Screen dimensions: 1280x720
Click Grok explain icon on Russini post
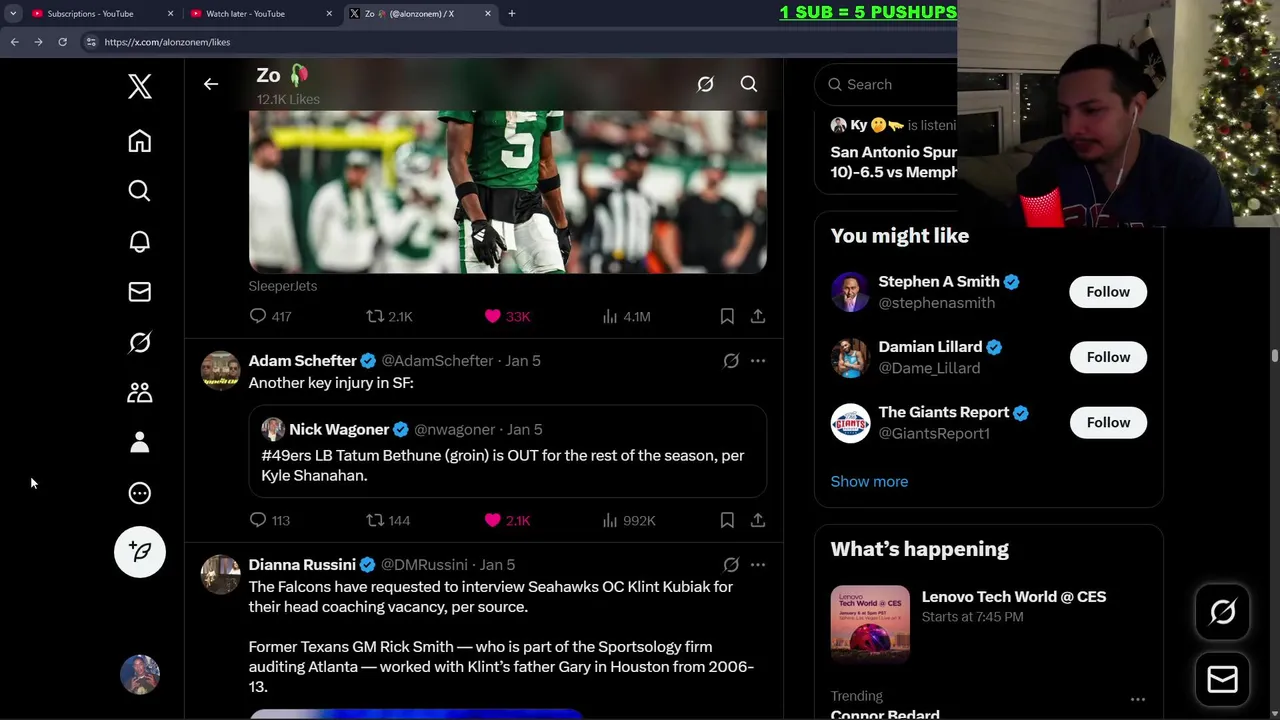point(731,565)
